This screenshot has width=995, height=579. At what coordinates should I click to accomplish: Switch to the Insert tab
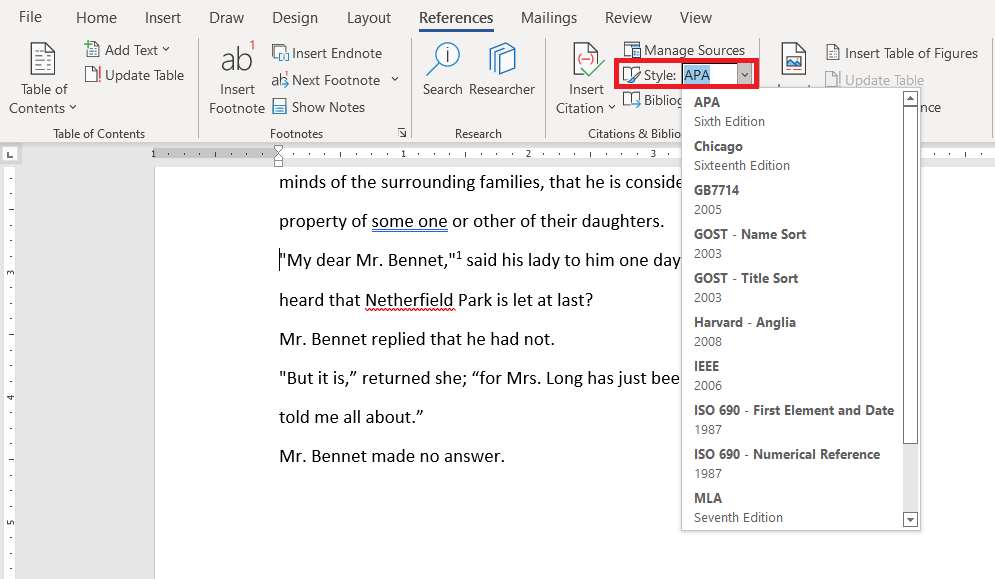pos(162,18)
